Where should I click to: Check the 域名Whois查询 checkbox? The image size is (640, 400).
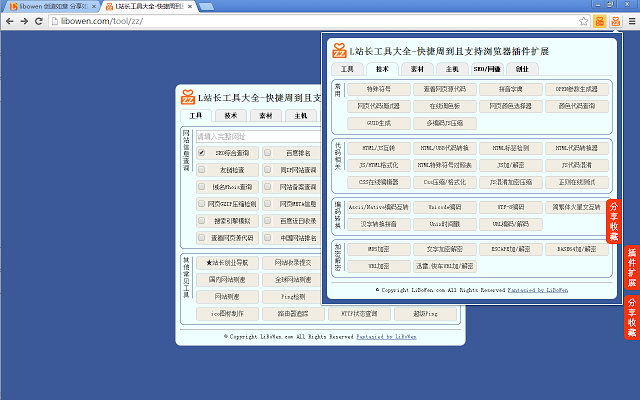point(202,187)
